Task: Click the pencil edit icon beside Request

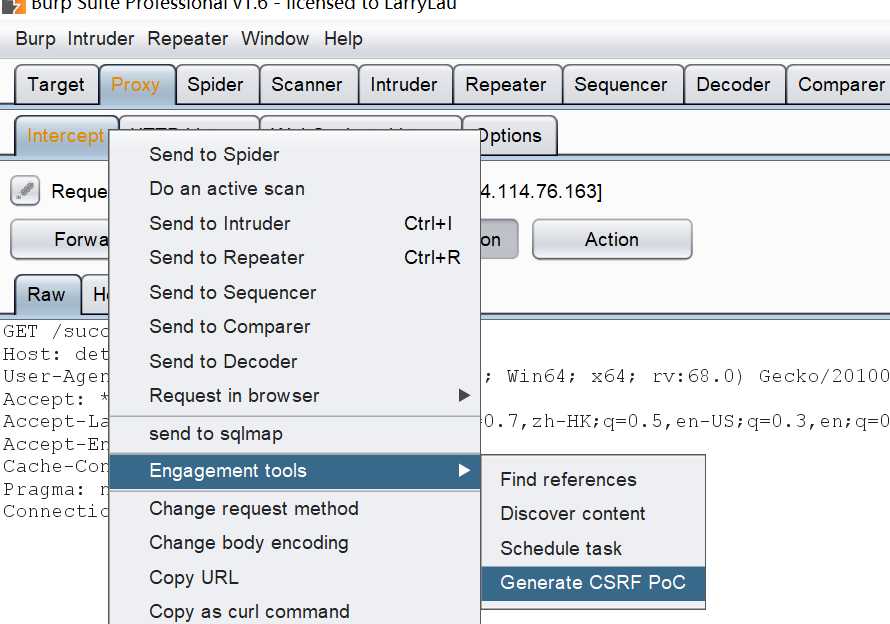Action: [25, 191]
